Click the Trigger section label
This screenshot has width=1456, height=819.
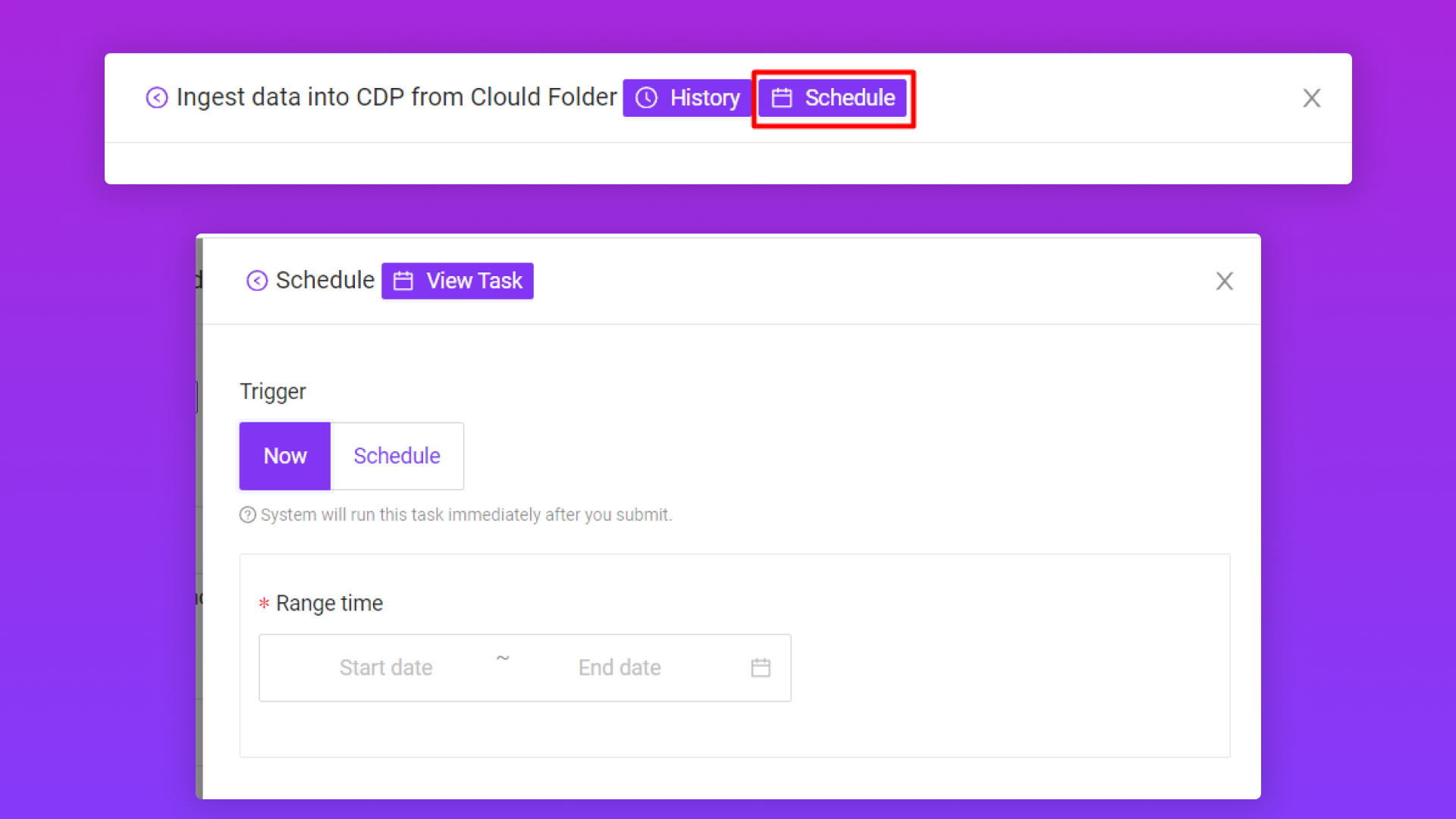point(272,391)
